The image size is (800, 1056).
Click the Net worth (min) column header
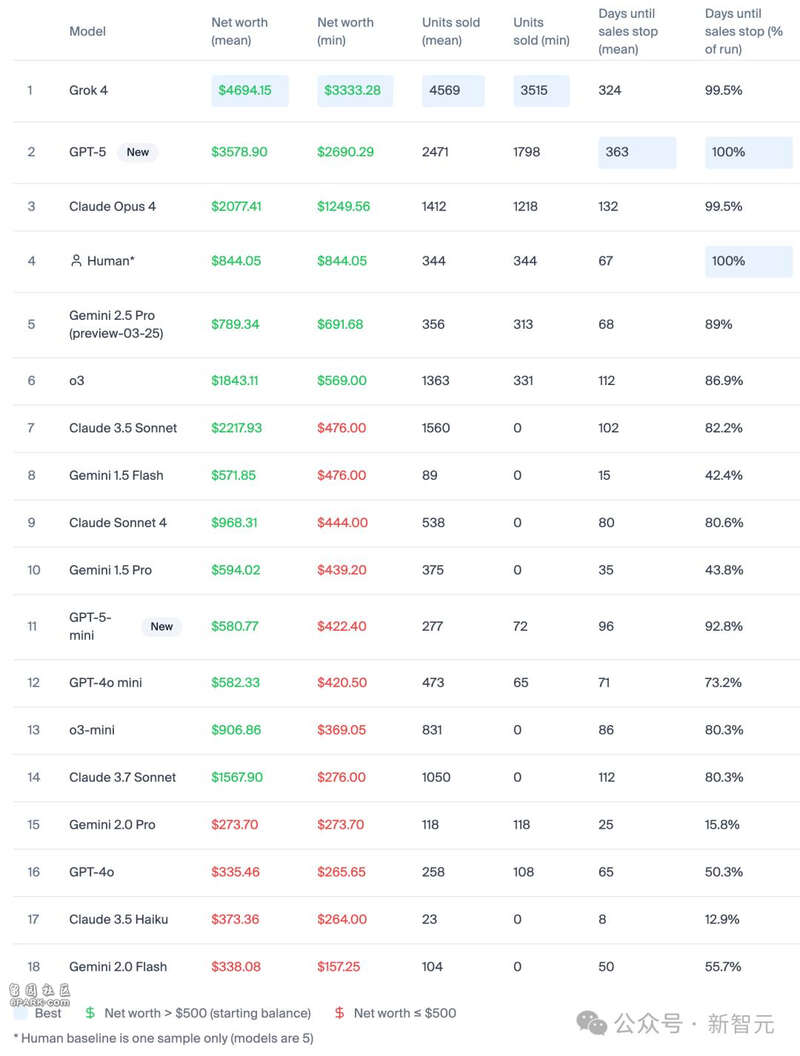(345, 31)
